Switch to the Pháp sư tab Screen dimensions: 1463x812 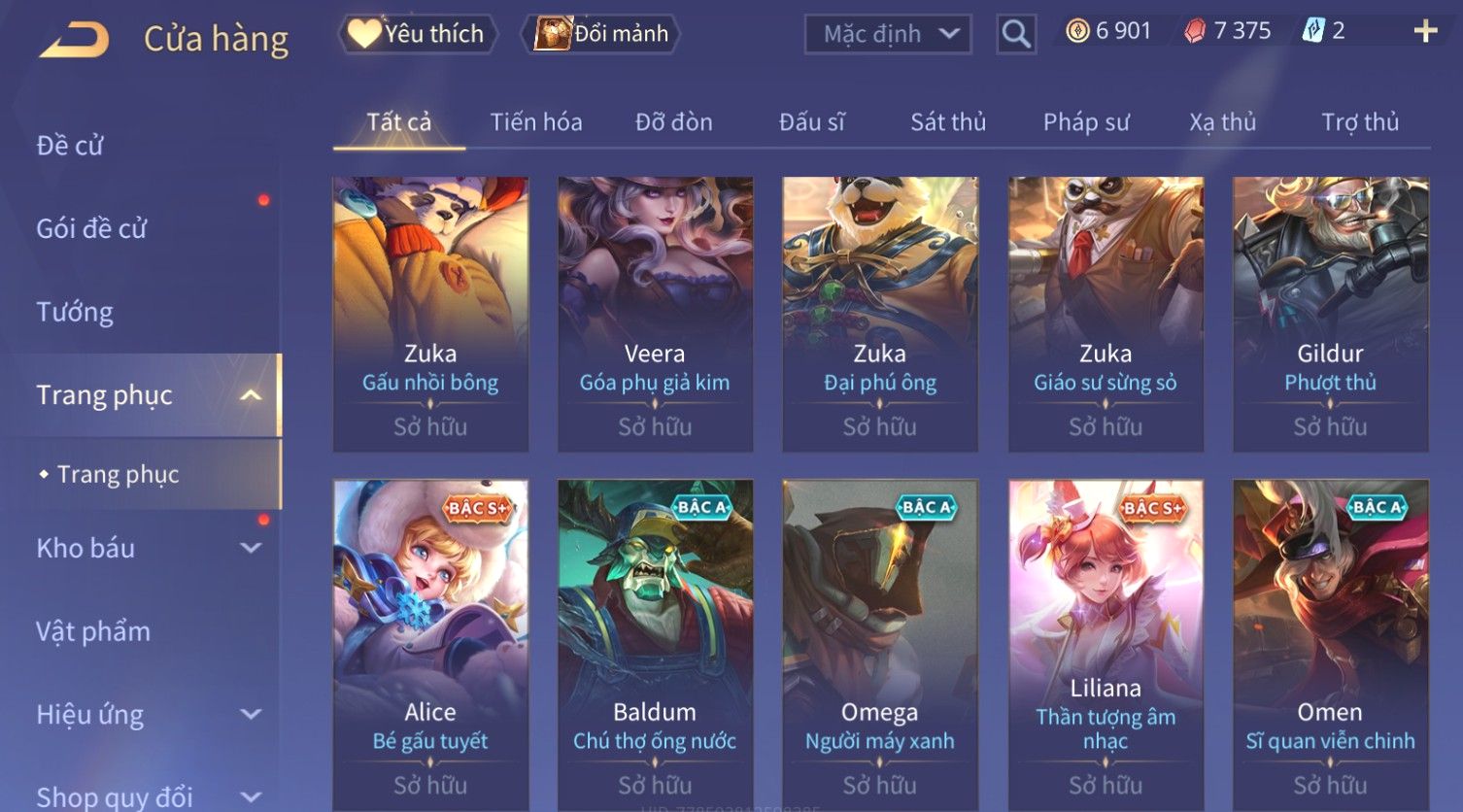pos(1086,122)
